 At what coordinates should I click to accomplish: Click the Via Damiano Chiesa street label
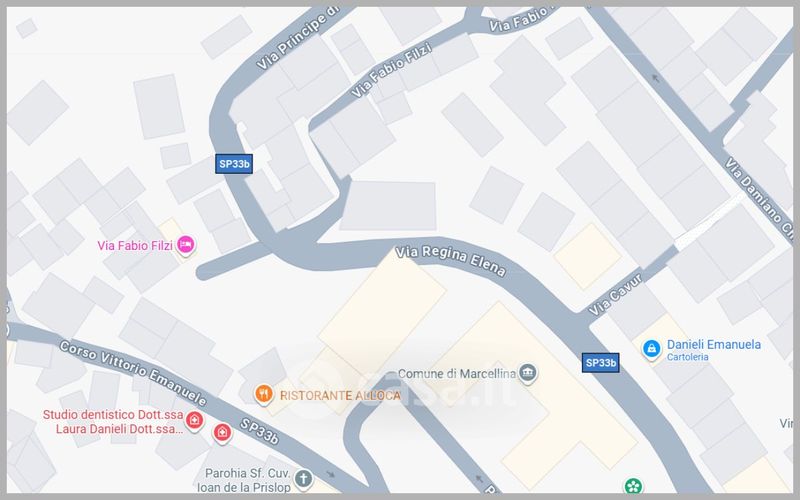[x=759, y=196]
